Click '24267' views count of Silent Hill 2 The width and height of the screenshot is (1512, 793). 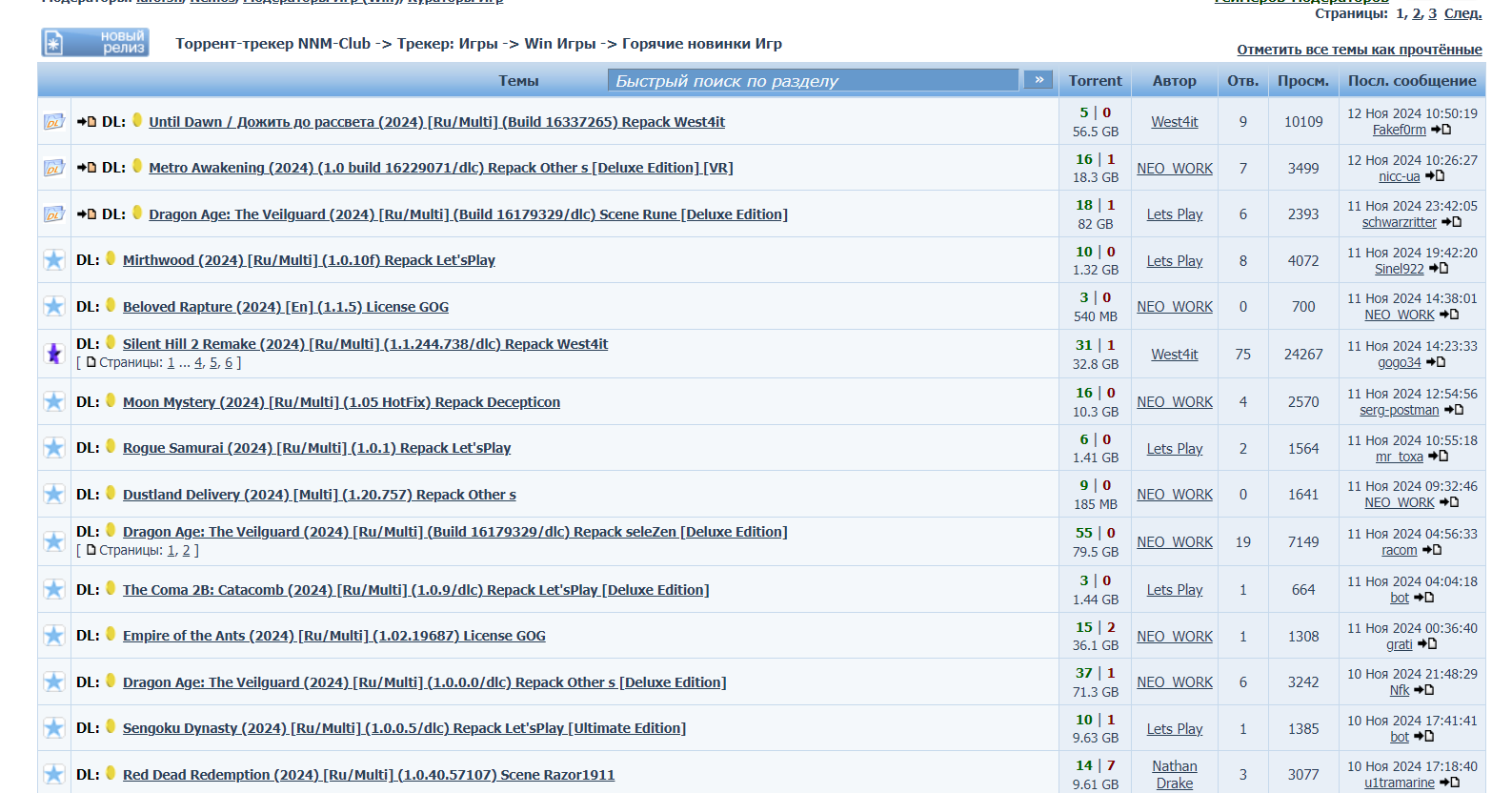1303,355
